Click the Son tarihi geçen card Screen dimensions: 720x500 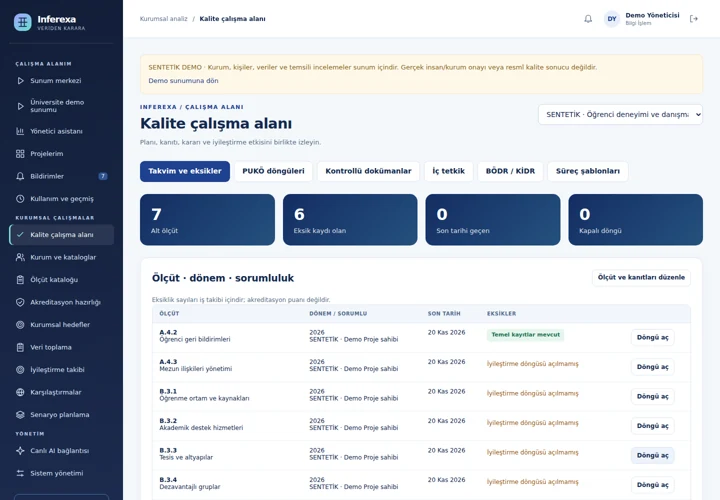point(493,219)
